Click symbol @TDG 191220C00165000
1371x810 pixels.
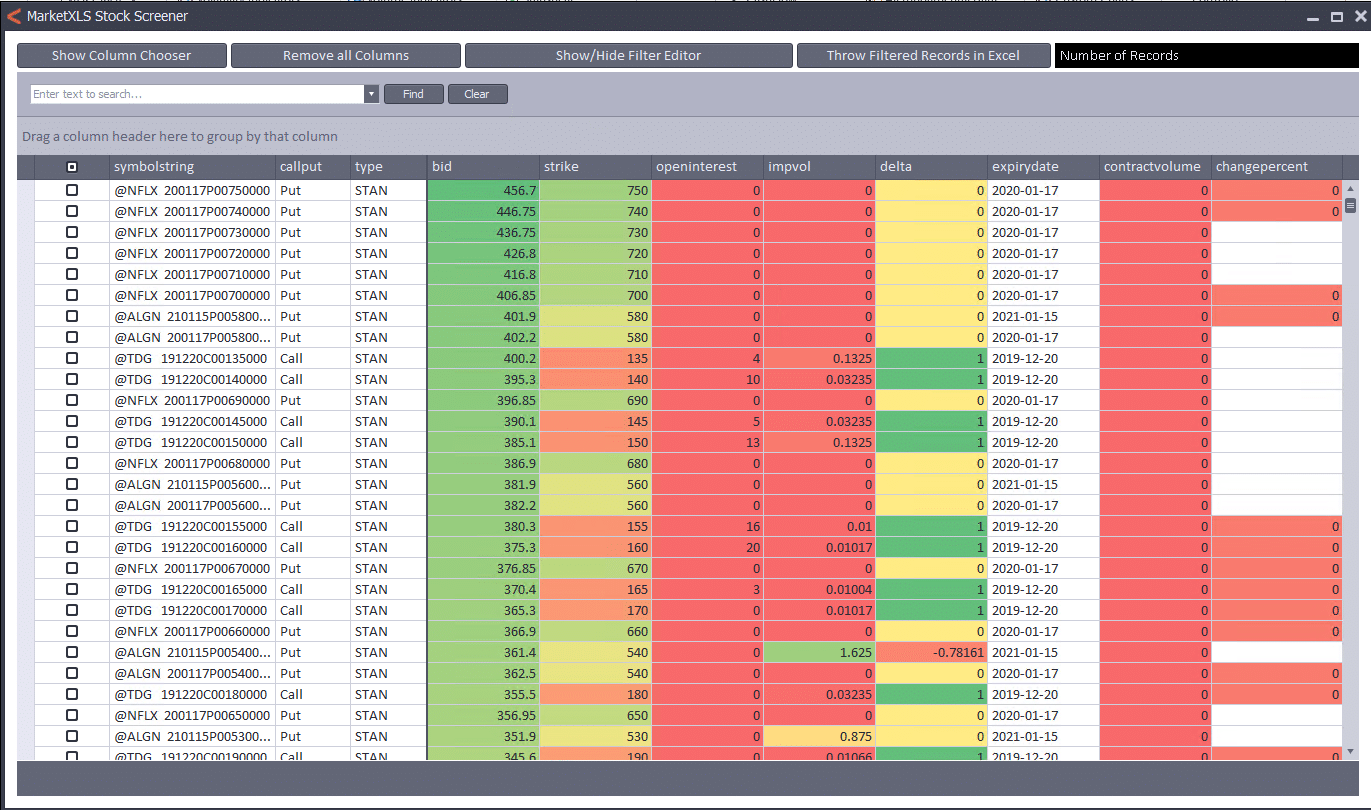pyautogui.click(x=191, y=589)
